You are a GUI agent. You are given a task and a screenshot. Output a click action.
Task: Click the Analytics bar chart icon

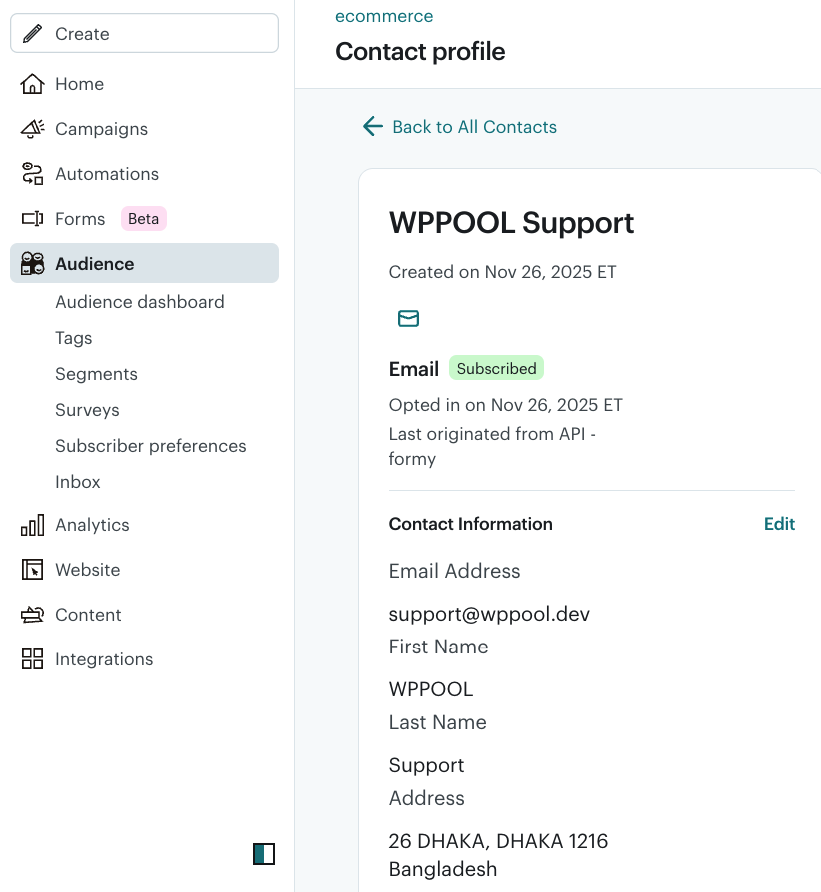point(32,525)
